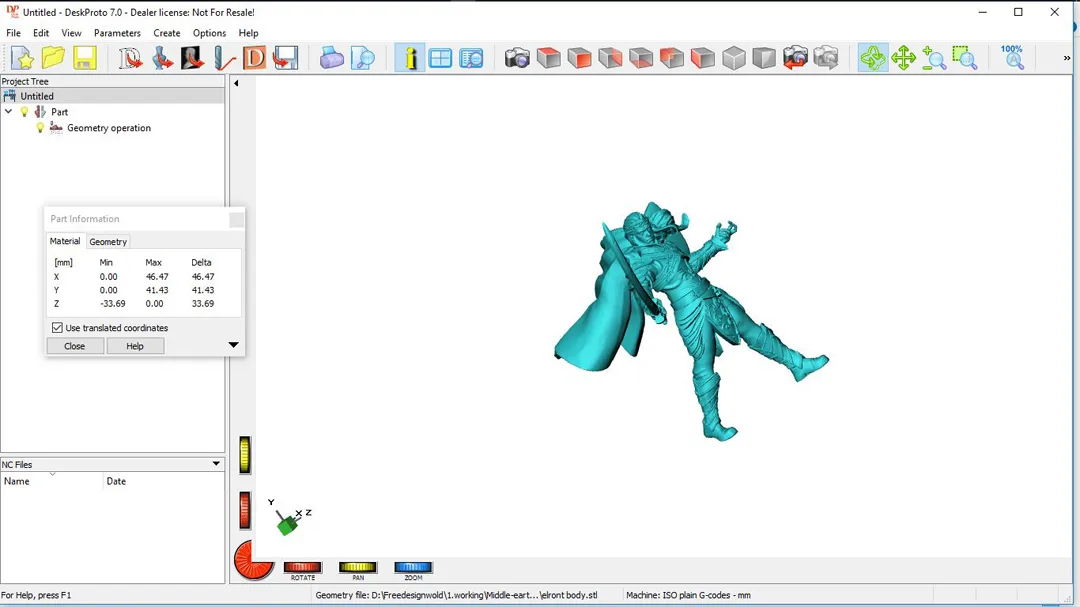Open the NC Files panel dropdown arrow

coord(216,464)
